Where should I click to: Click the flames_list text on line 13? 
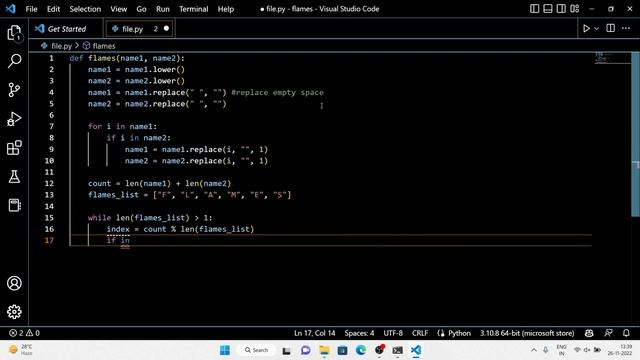pyautogui.click(x=113, y=195)
